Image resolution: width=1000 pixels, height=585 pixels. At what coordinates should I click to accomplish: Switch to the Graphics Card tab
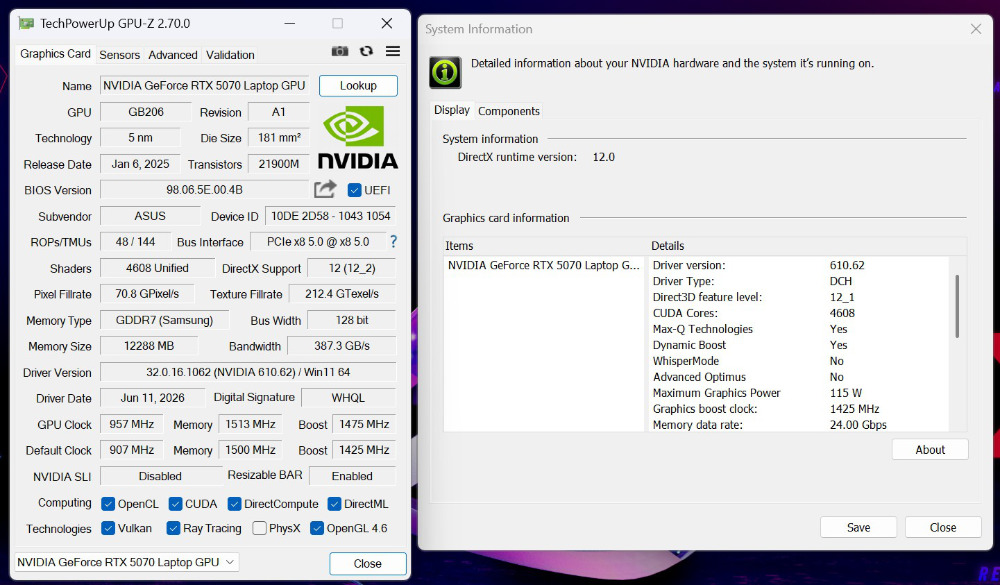point(55,54)
